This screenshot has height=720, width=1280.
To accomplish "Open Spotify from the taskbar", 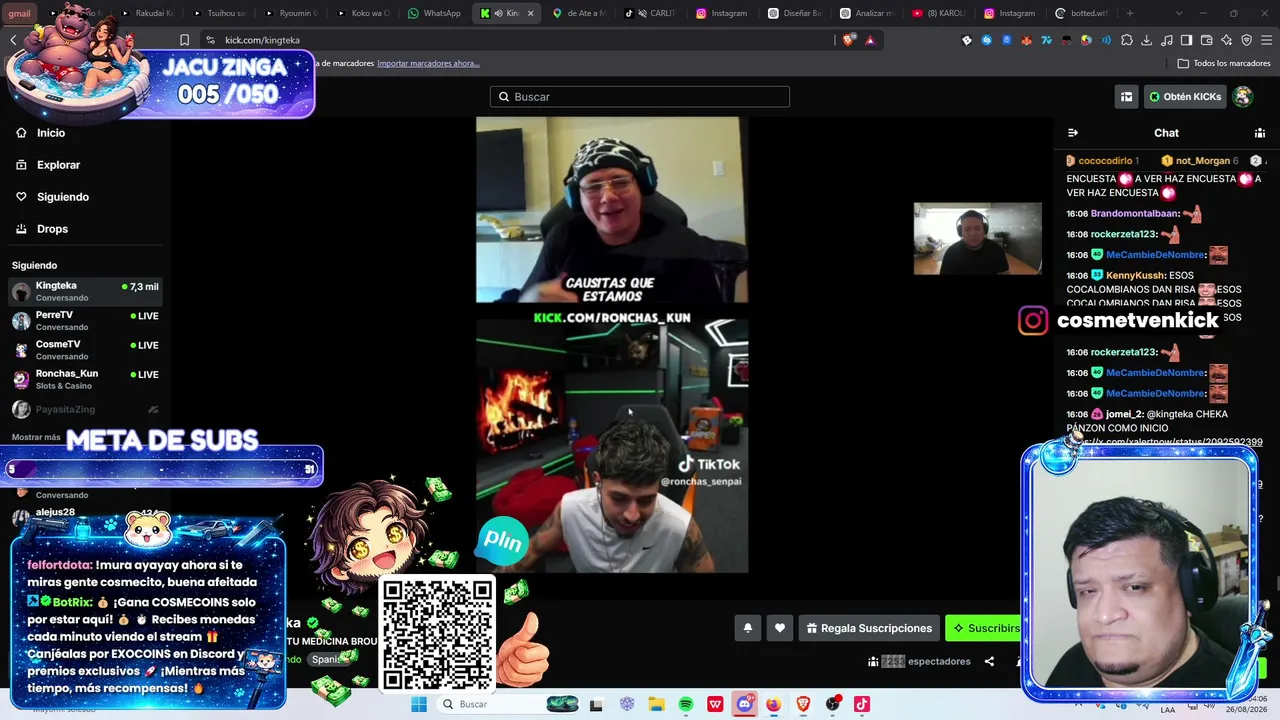I will click(686, 704).
